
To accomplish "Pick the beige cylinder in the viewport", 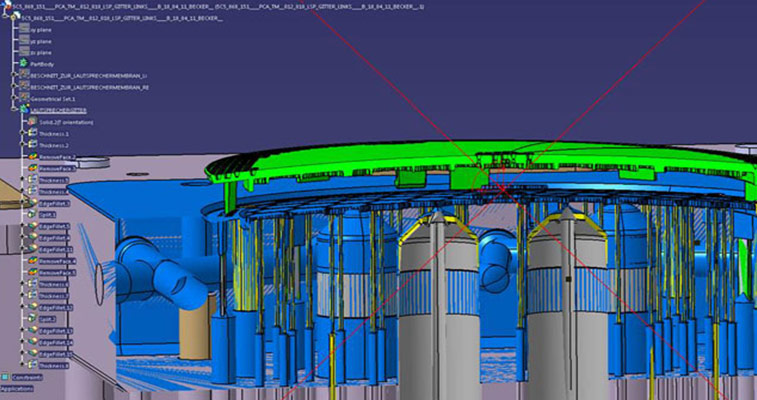I will click(x=197, y=328).
